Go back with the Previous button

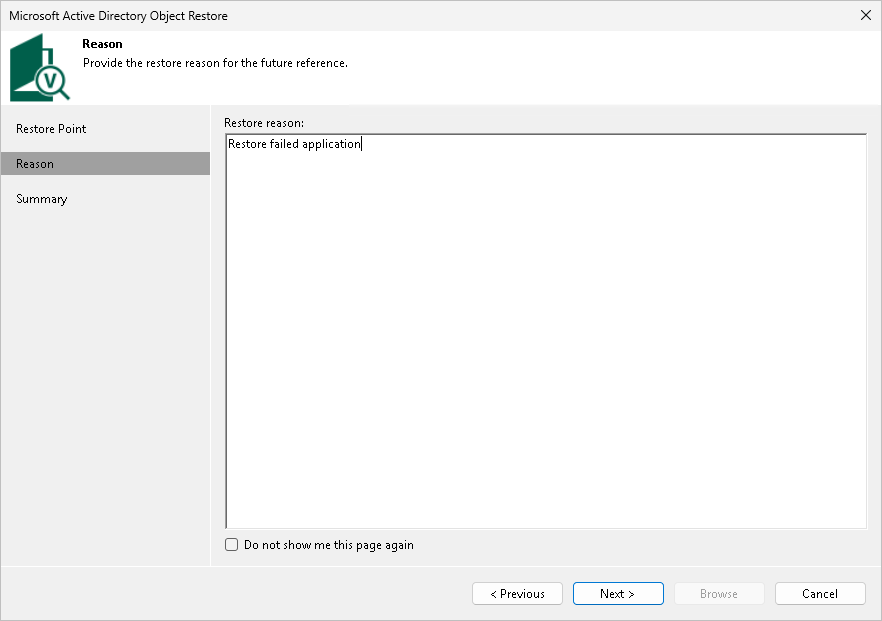point(518,593)
